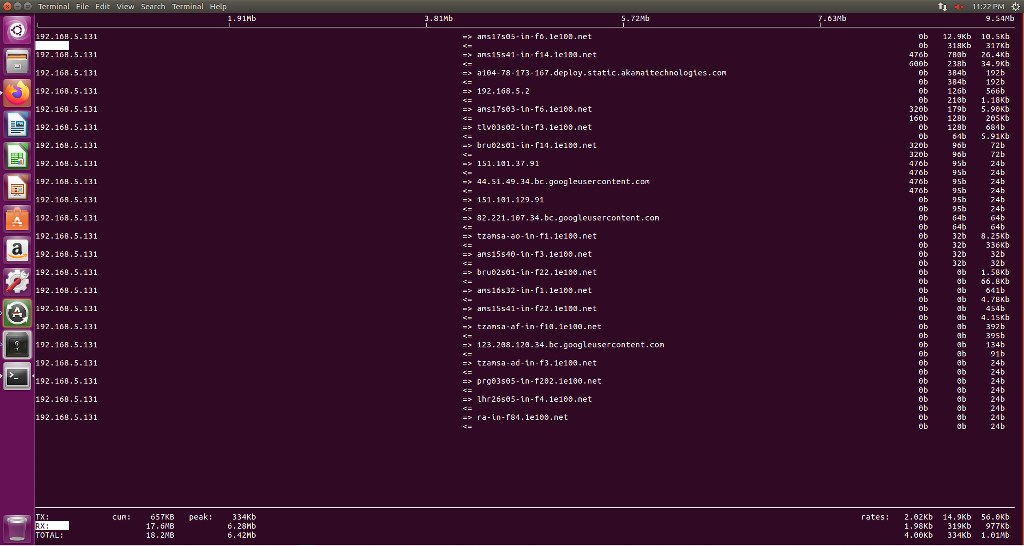The height and width of the screenshot is (546, 1024).
Task: Click 44.51.49.34.bc.googleusercontent.com host
Action: 563,182
